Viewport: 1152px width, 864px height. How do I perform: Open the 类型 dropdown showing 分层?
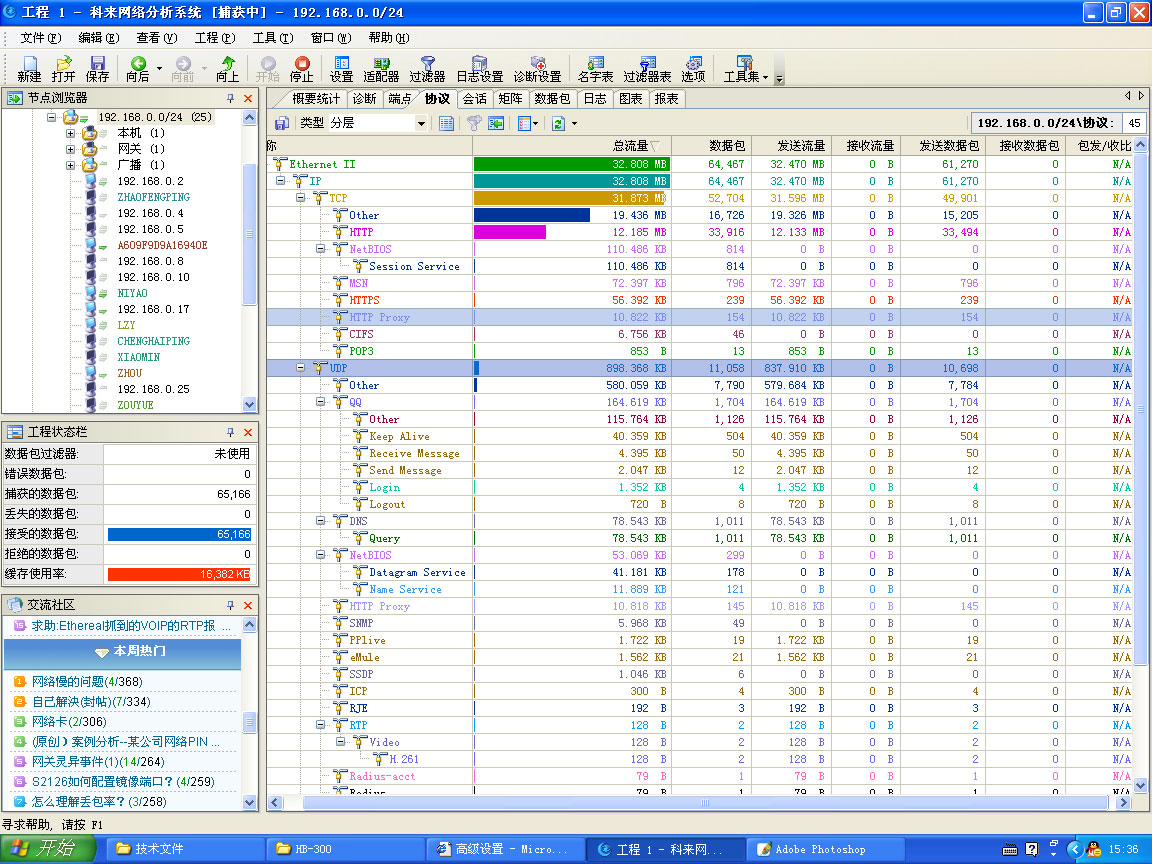(420, 123)
